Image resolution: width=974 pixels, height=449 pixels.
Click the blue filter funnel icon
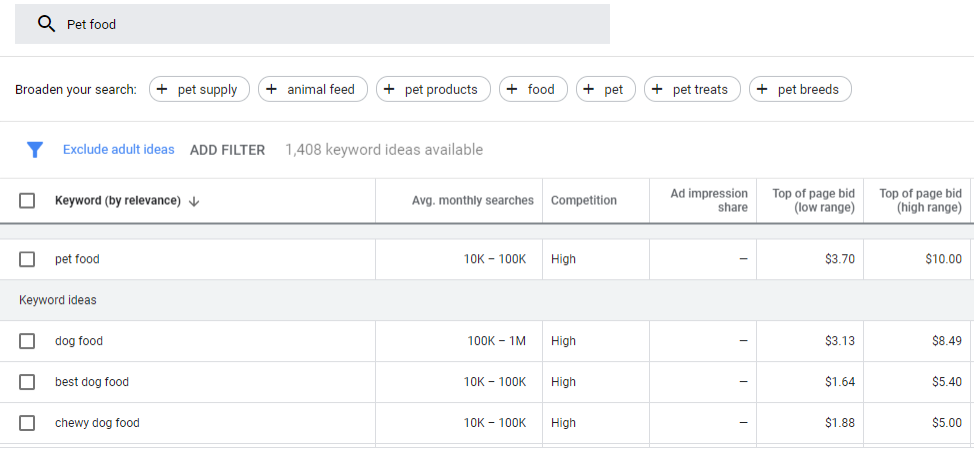point(35,150)
